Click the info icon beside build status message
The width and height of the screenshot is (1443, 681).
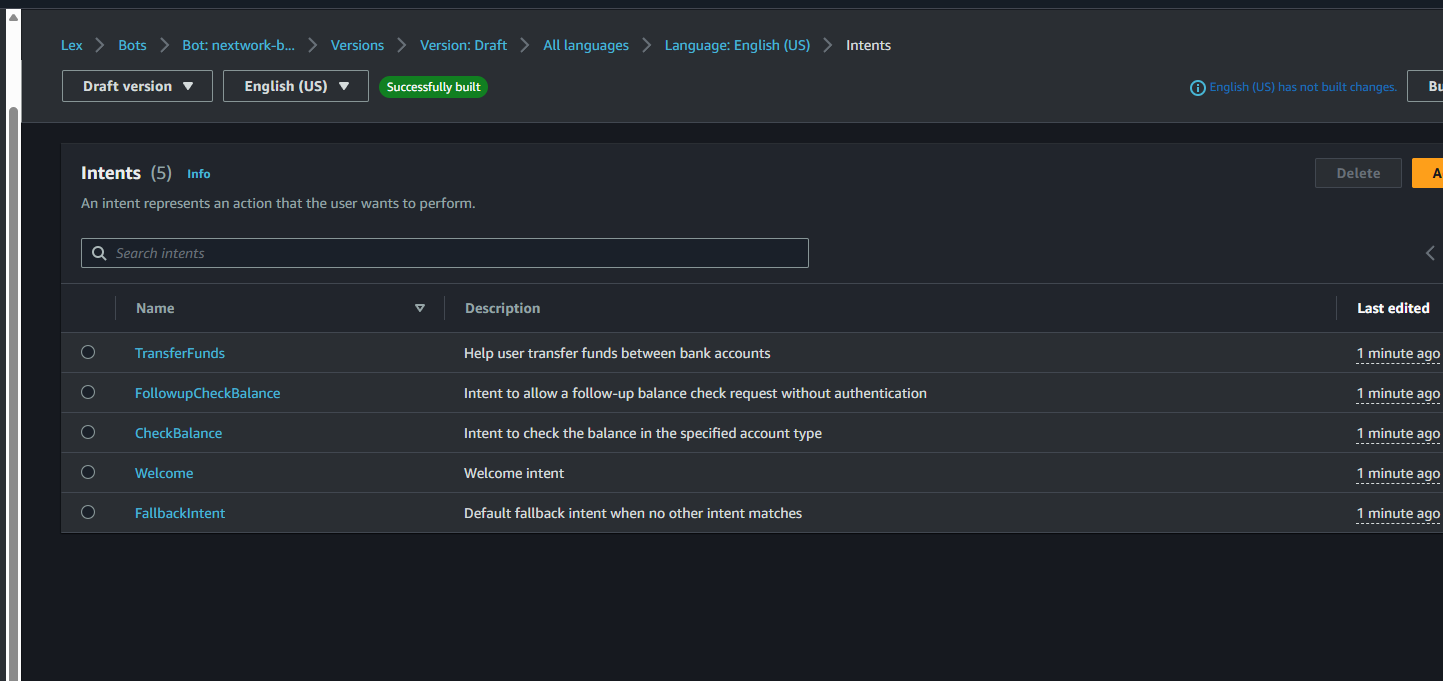pyautogui.click(x=1197, y=88)
